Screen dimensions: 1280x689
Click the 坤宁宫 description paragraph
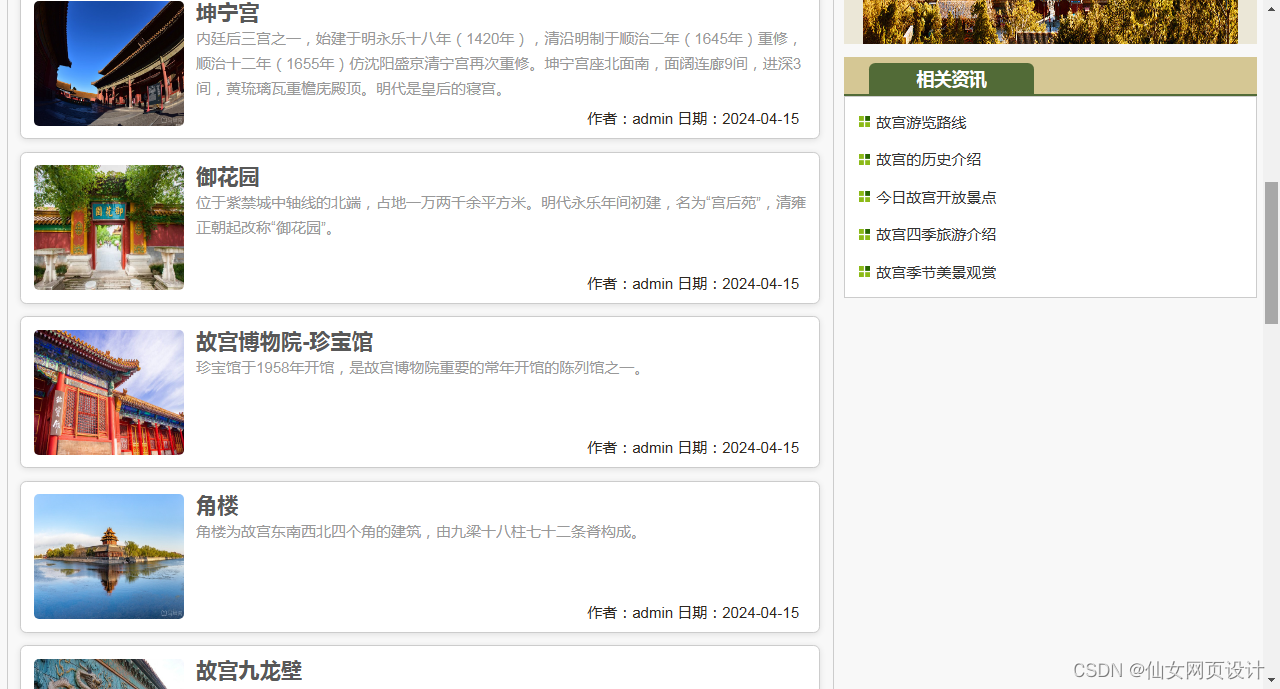(x=500, y=64)
